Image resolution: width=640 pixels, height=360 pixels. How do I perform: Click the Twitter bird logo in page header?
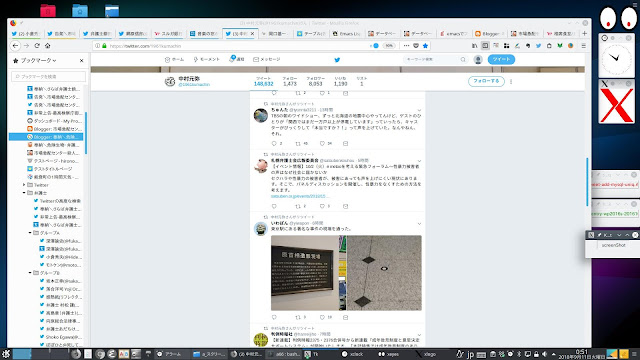[x=337, y=60]
